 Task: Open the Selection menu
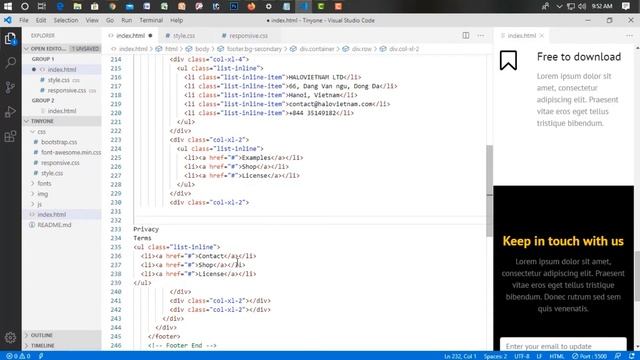click(x=66, y=20)
